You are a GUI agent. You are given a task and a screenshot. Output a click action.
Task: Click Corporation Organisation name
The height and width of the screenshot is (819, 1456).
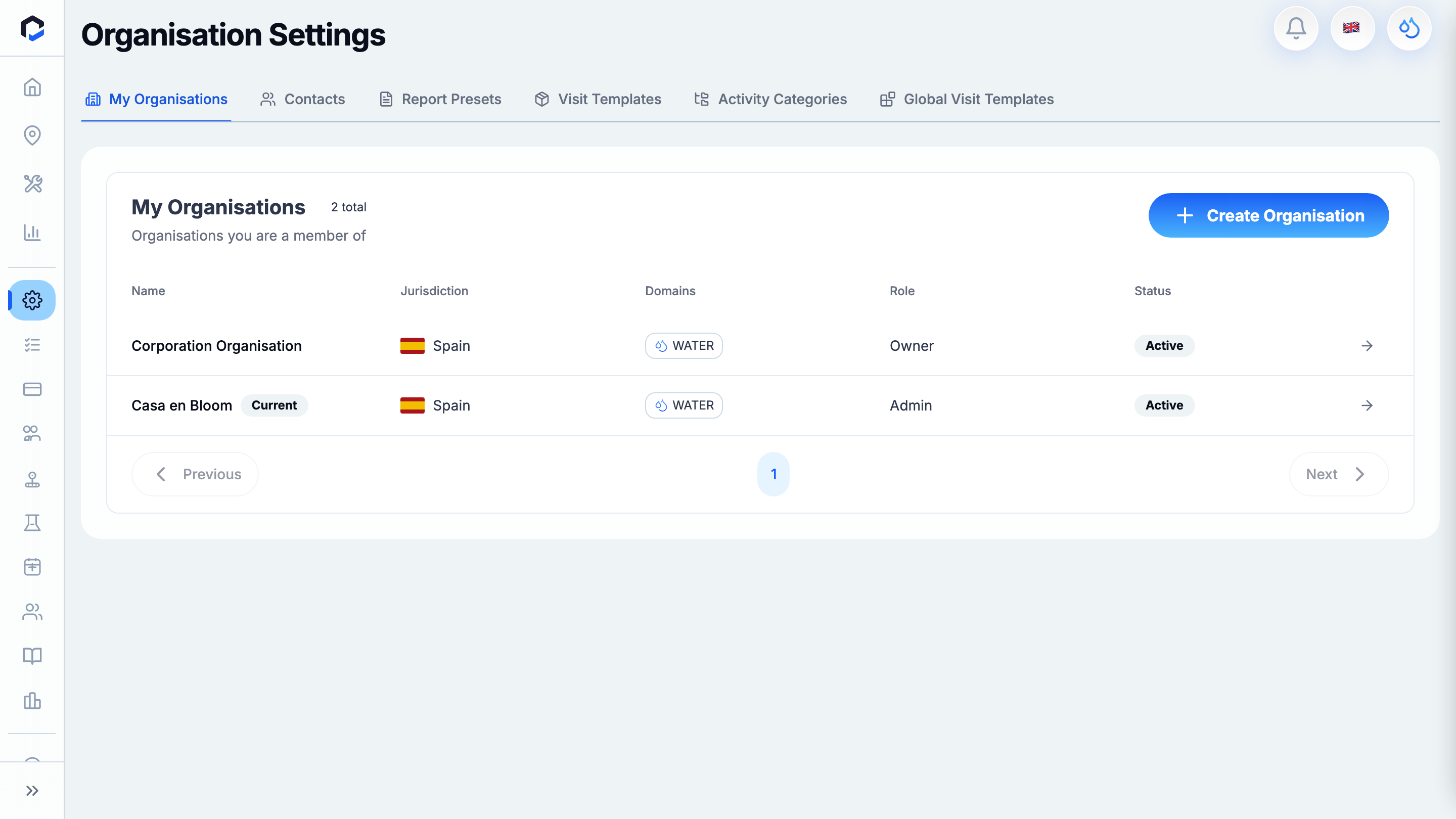click(216, 346)
